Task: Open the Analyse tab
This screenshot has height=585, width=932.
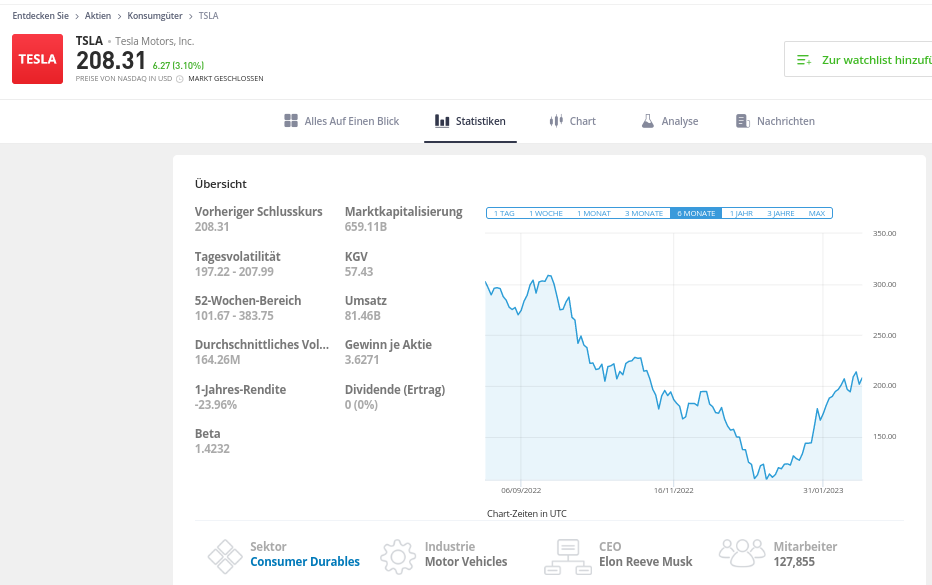Action: pyautogui.click(x=670, y=121)
